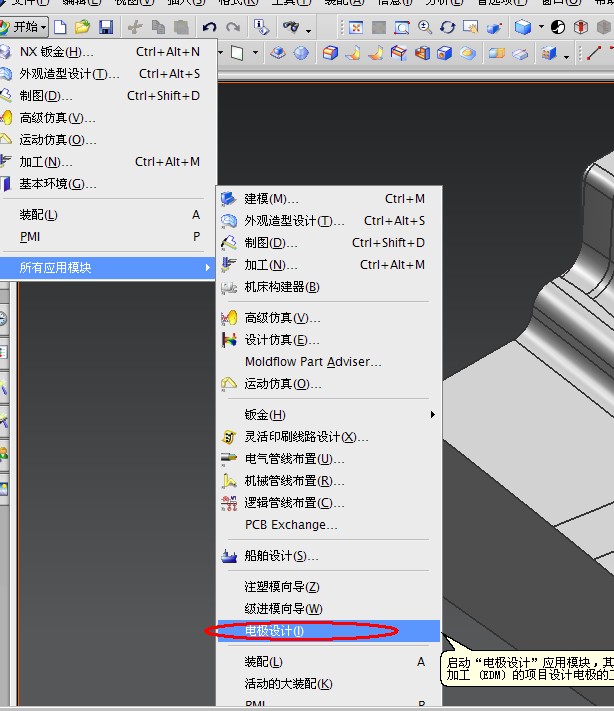Click the black-and-white circle face analysis icon
Screen dimensions: 614x711
pos(558,28)
